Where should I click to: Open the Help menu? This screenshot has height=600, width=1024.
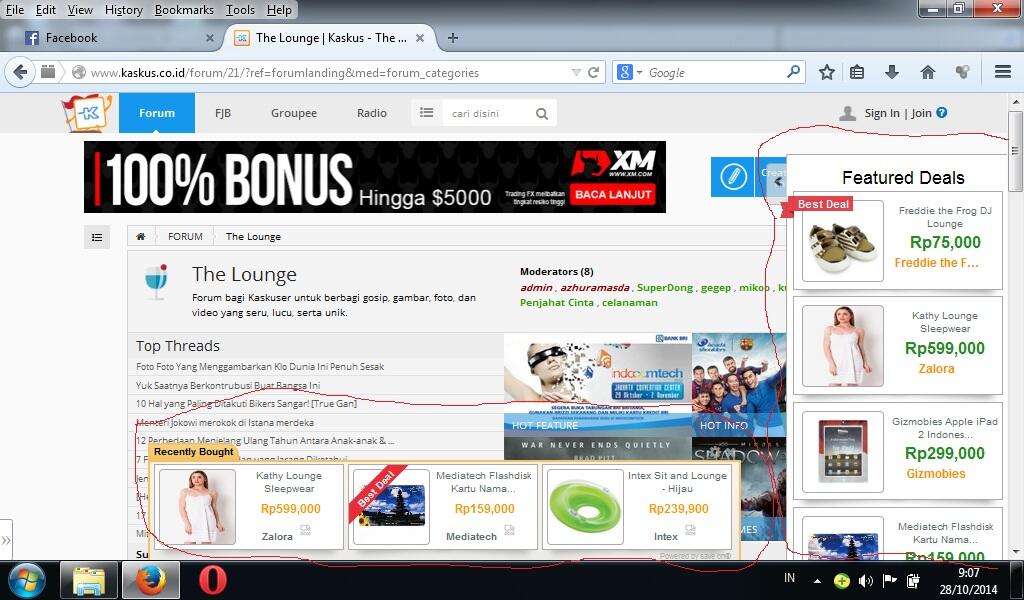(x=280, y=10)
